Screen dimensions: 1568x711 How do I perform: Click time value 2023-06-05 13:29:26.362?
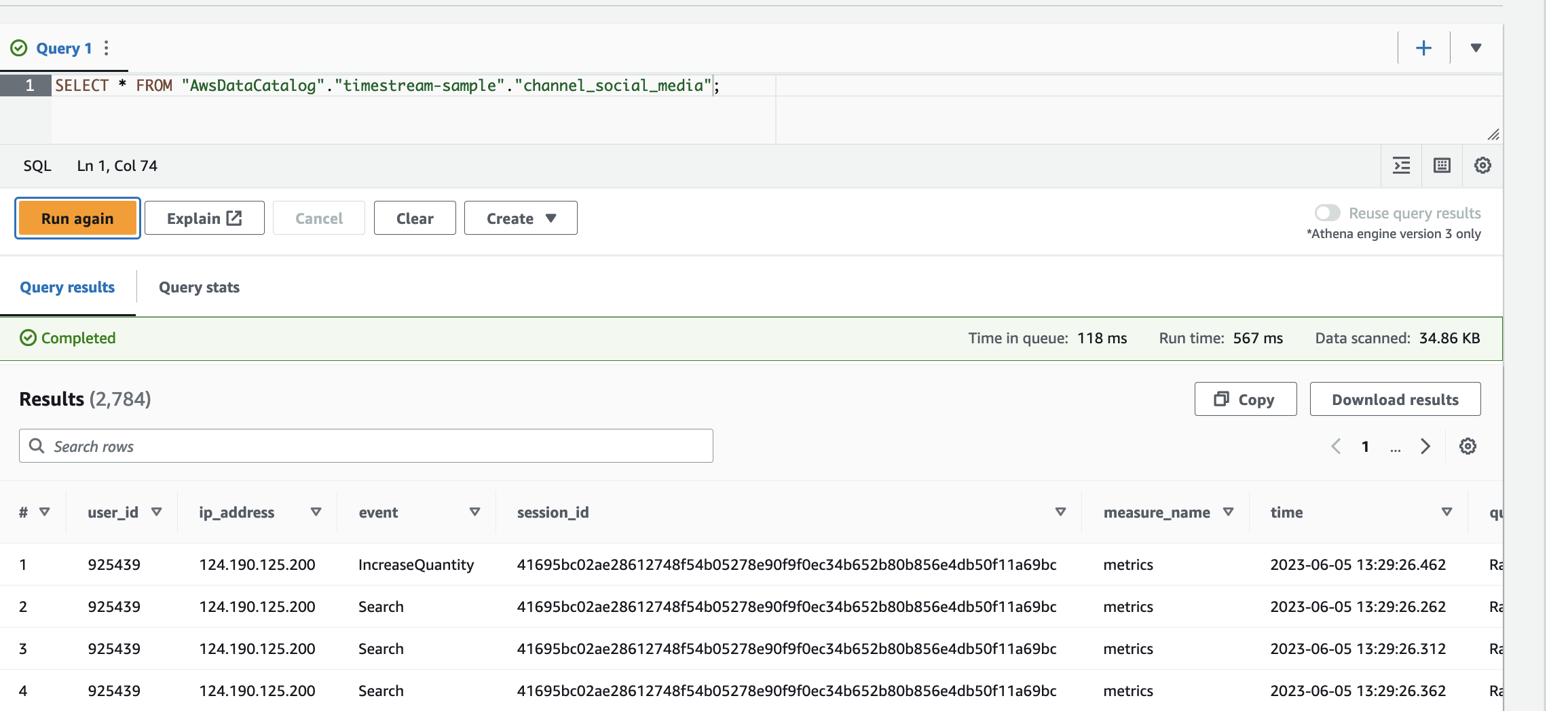(1358, 691)
